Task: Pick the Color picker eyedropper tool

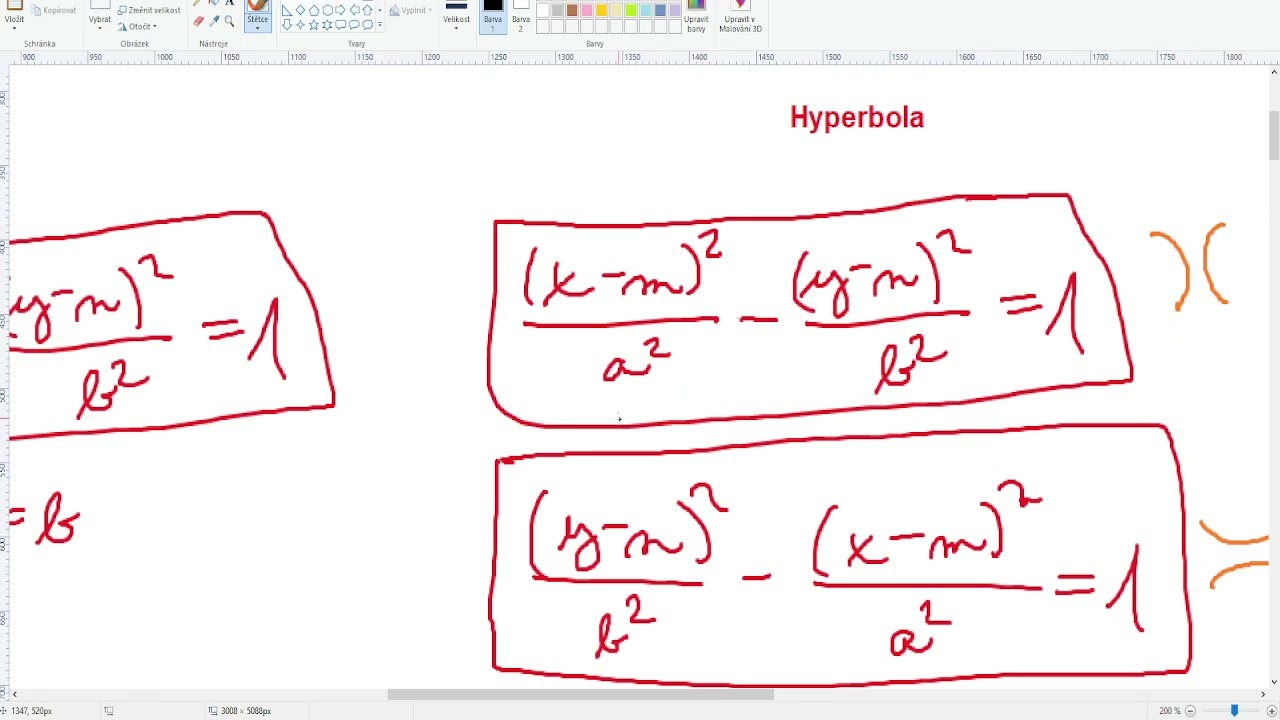Action: click(214, 21)
